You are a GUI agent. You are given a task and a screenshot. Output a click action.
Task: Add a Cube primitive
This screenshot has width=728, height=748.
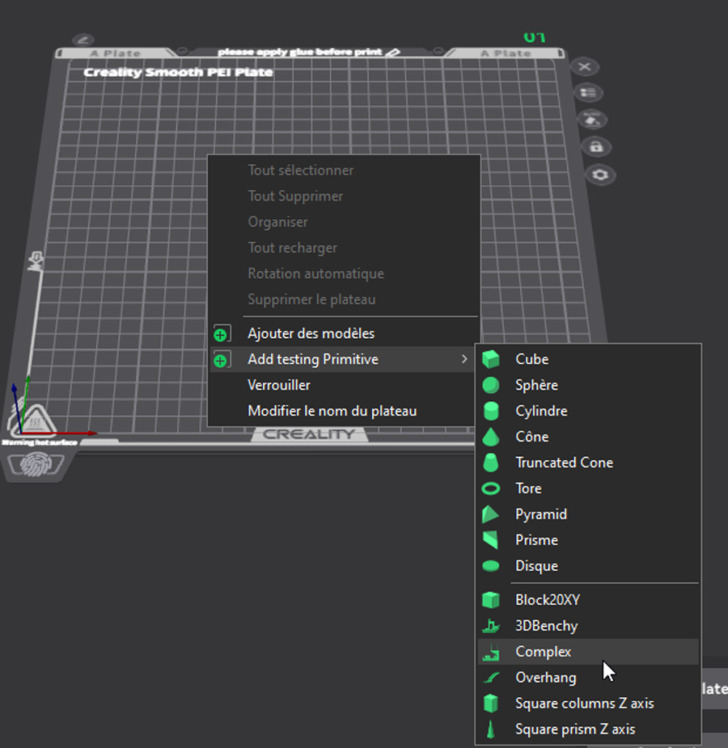point(588,359)
